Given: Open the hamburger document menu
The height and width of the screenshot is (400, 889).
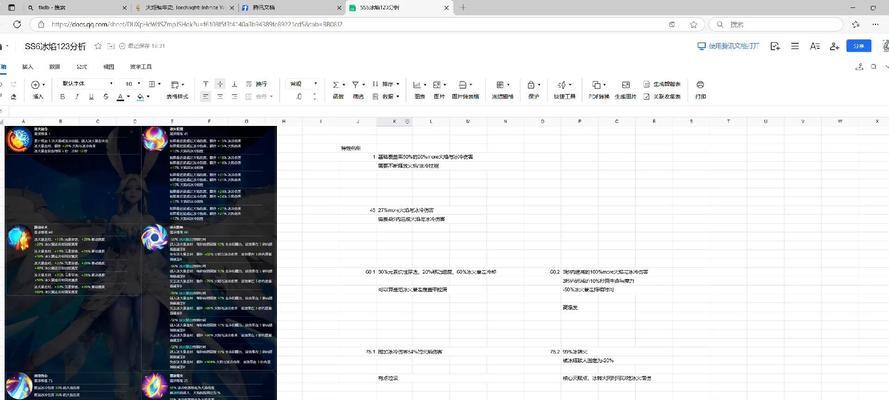Looking at the screenshot, I should click(795, 46).
